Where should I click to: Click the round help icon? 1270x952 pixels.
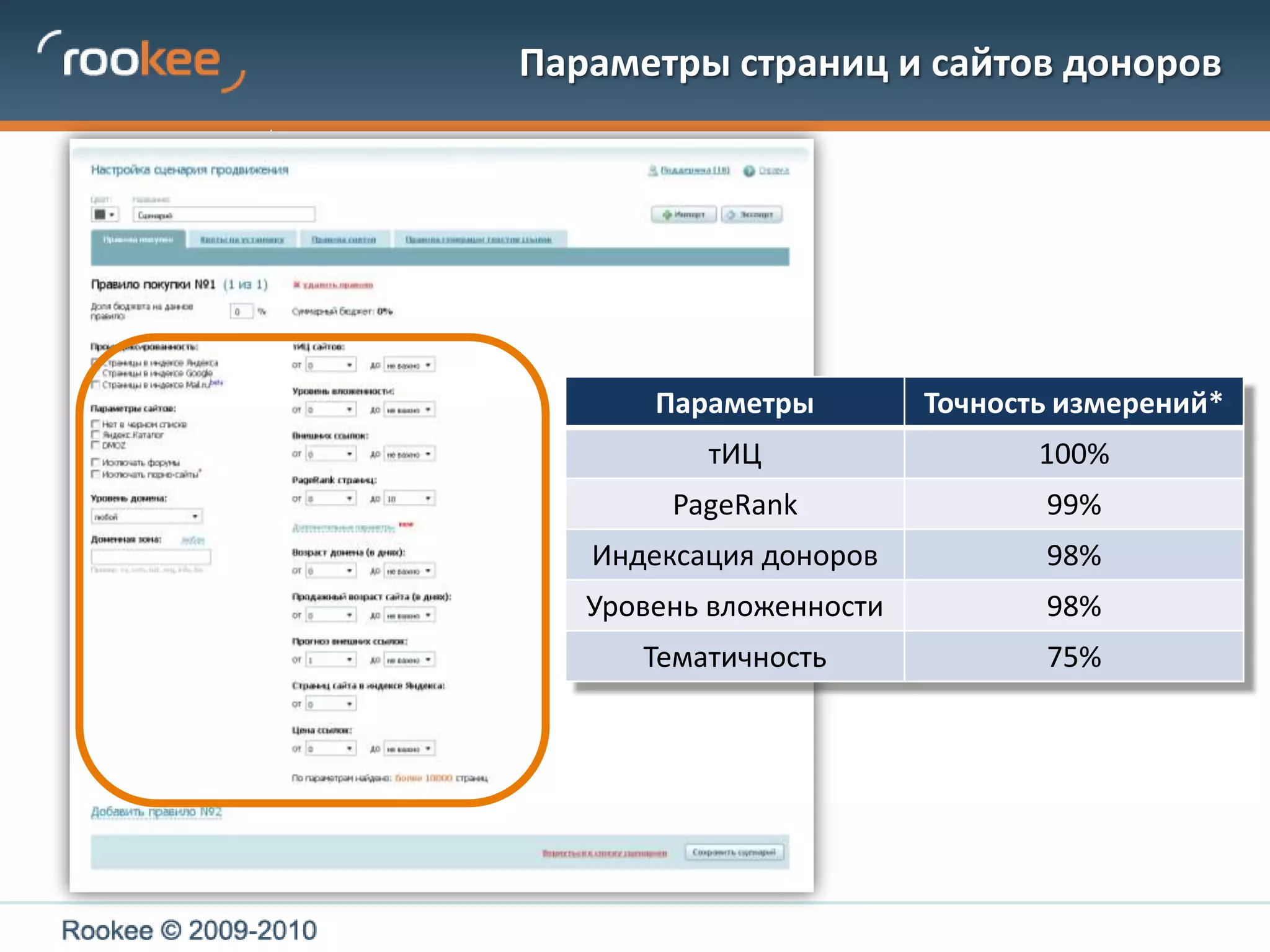click(x=749, y=170)
